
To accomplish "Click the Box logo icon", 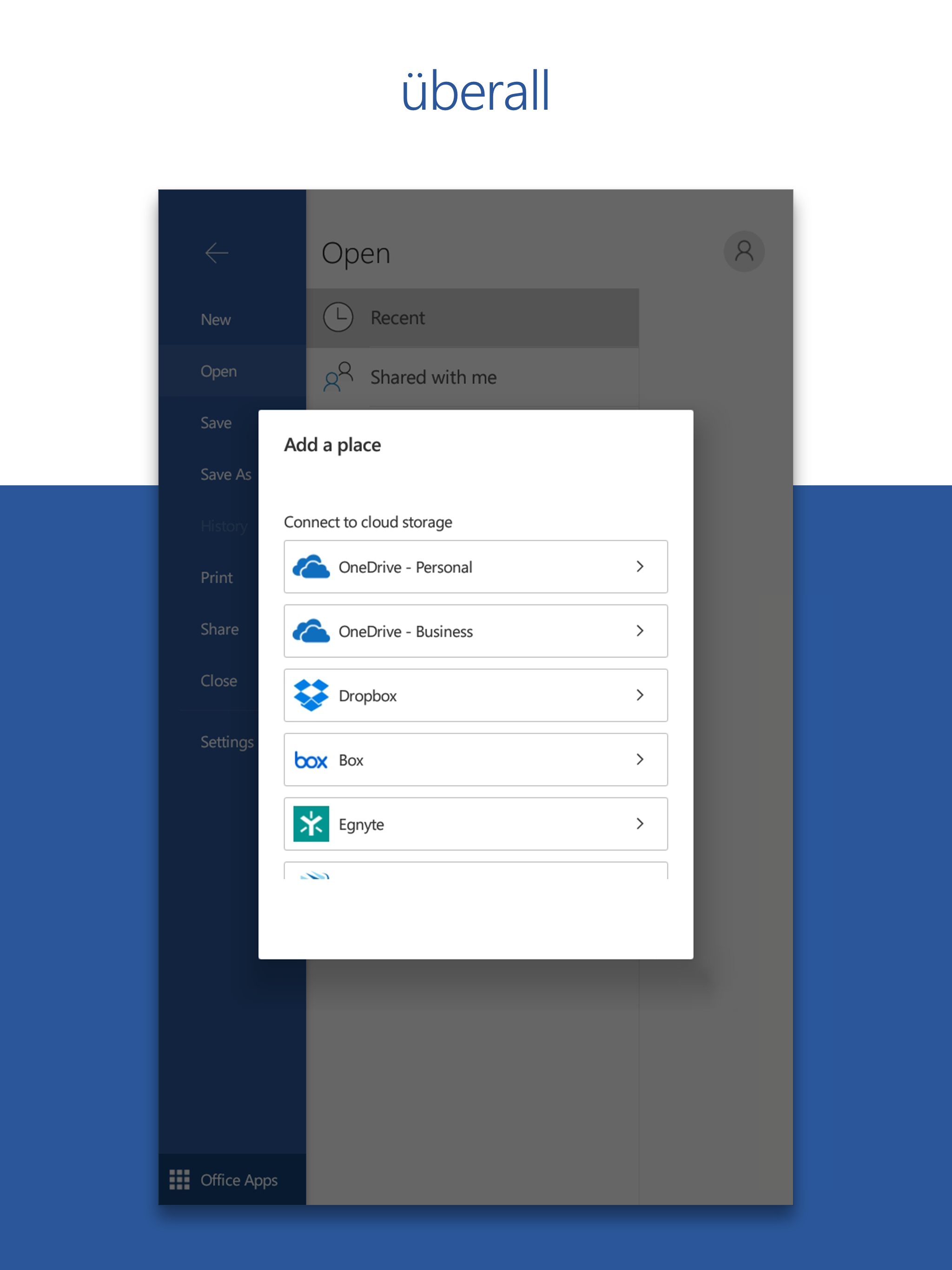I will pyautogui.click(x=311, y=760).
